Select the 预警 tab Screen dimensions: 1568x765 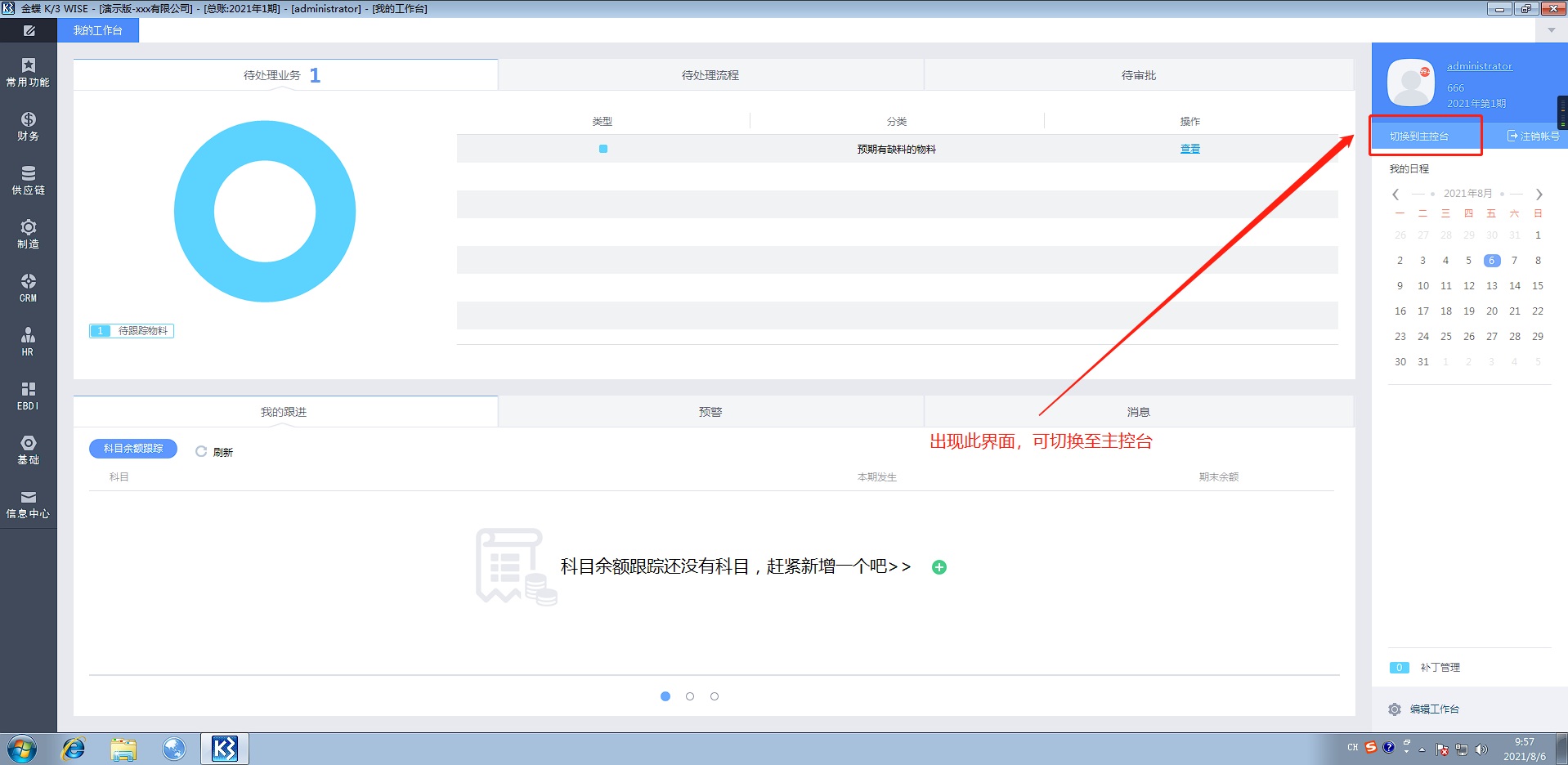[x=710, y=412]
